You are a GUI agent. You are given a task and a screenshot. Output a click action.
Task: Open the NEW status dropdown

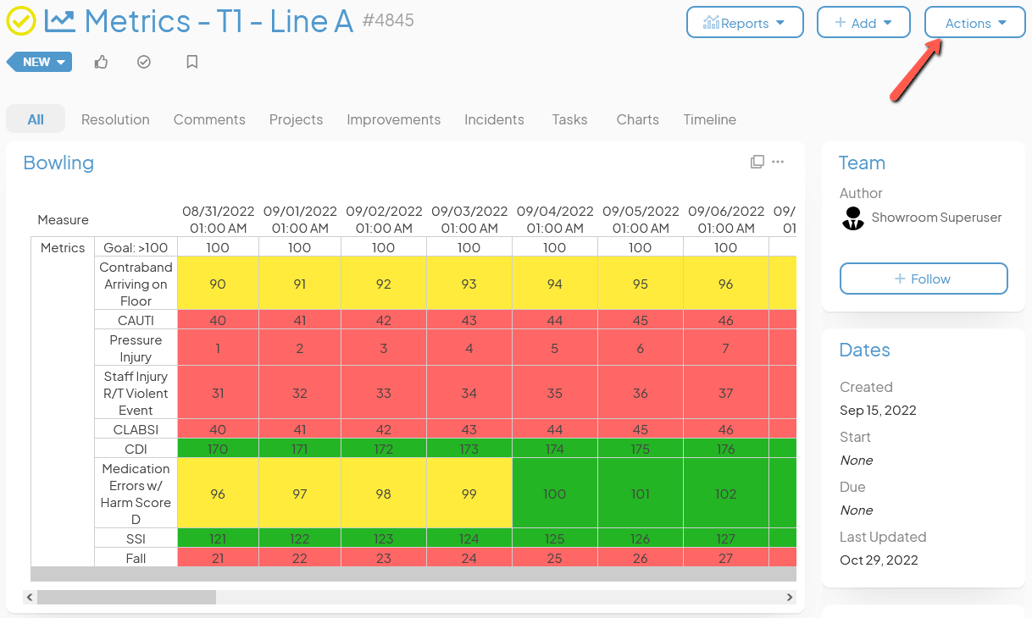42,62
